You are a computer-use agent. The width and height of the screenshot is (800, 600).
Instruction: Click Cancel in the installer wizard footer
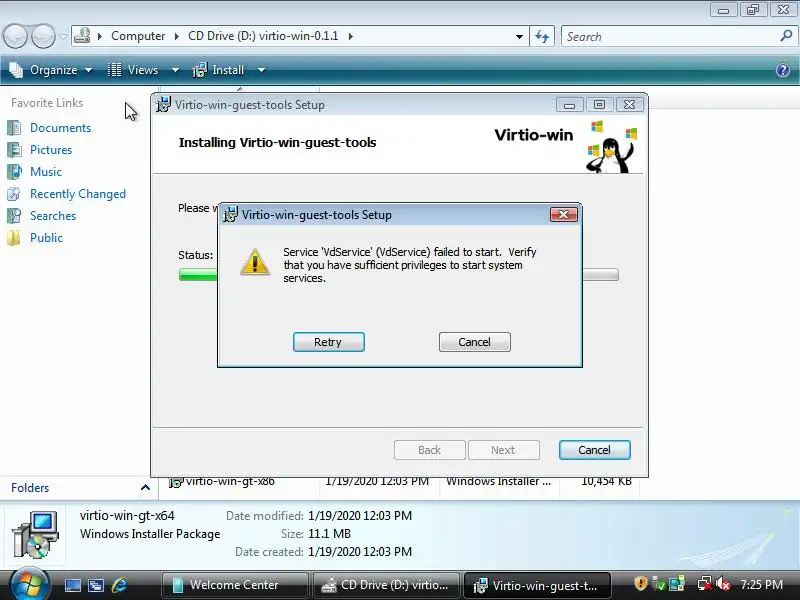tap(594, 450)
